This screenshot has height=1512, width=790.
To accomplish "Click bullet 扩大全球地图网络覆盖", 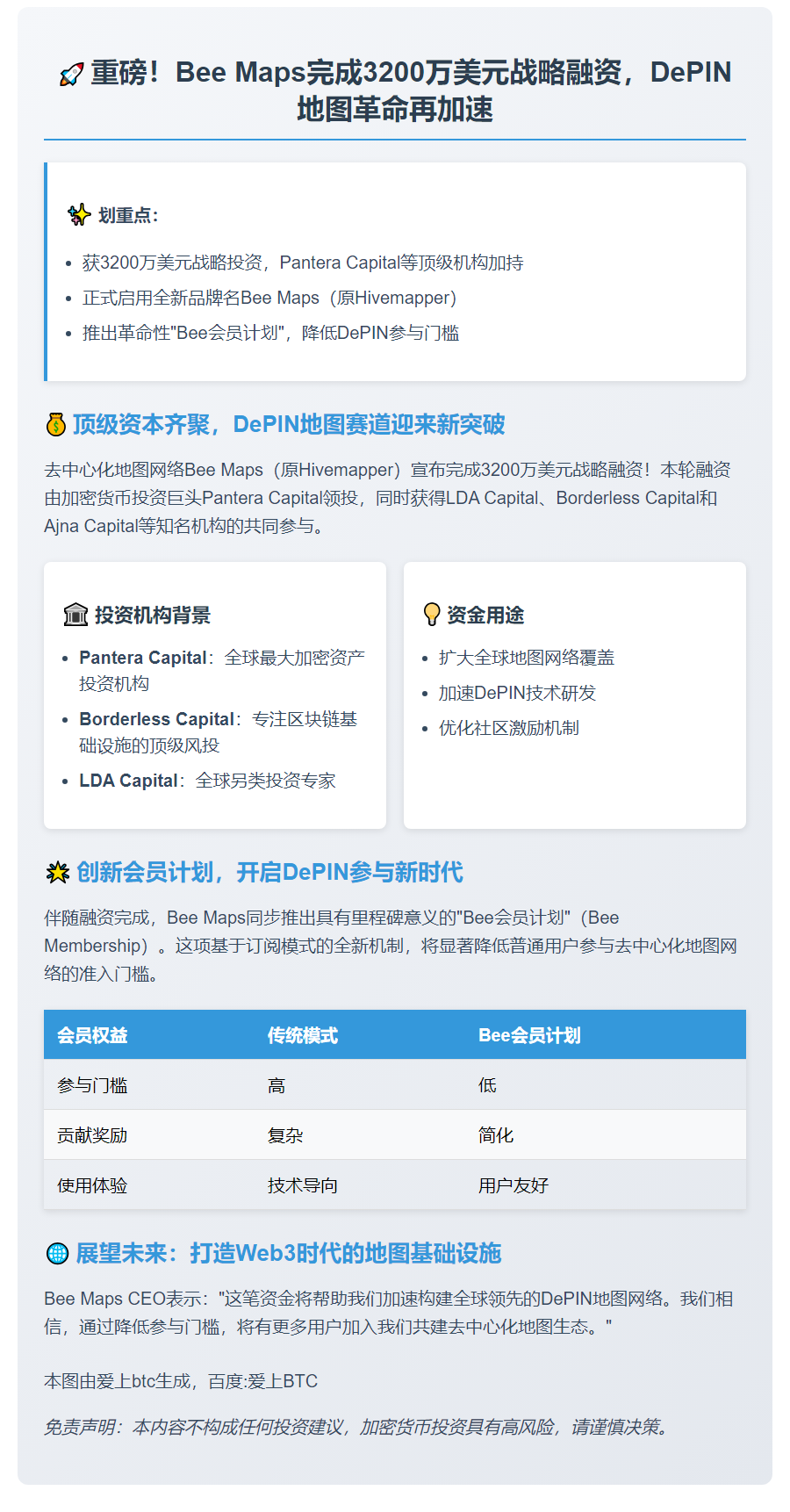I will click(x=527, y=658).
